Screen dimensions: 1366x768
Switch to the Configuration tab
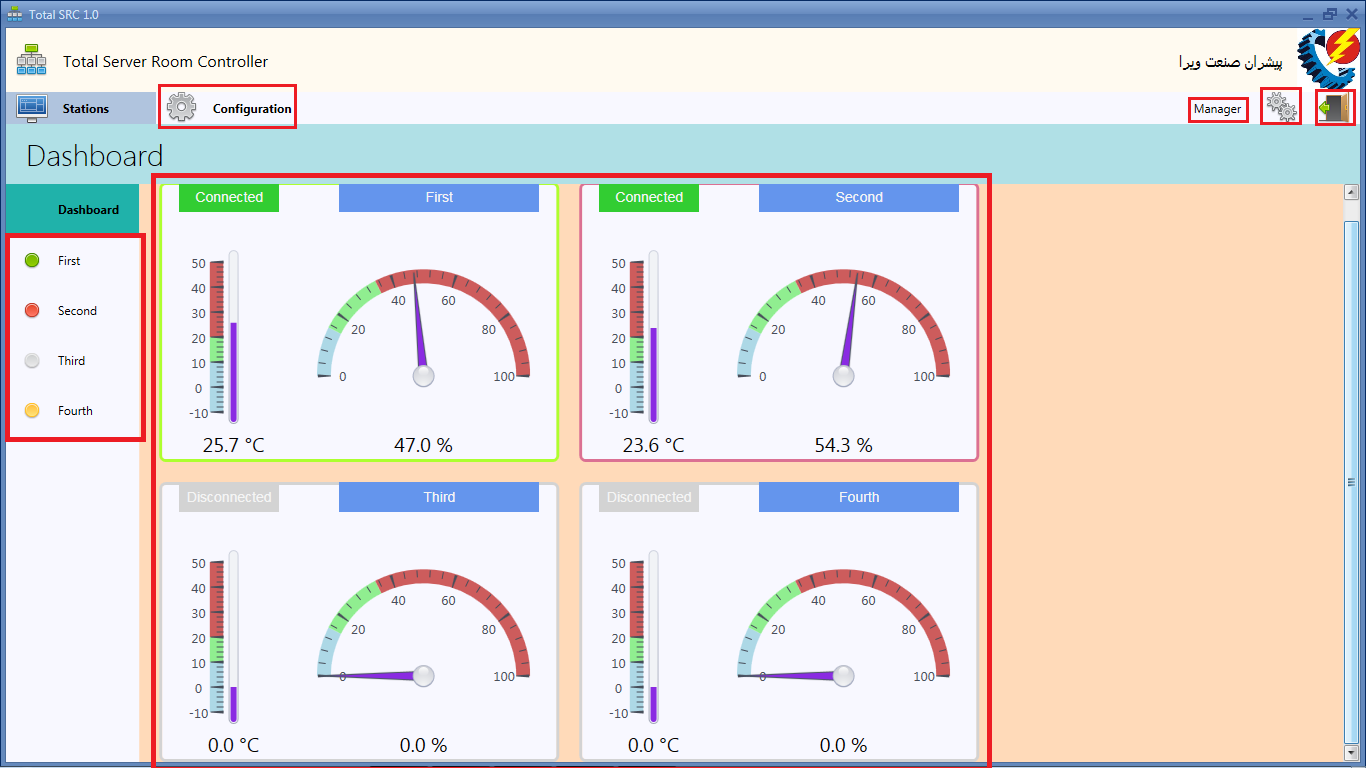(228, 108)
